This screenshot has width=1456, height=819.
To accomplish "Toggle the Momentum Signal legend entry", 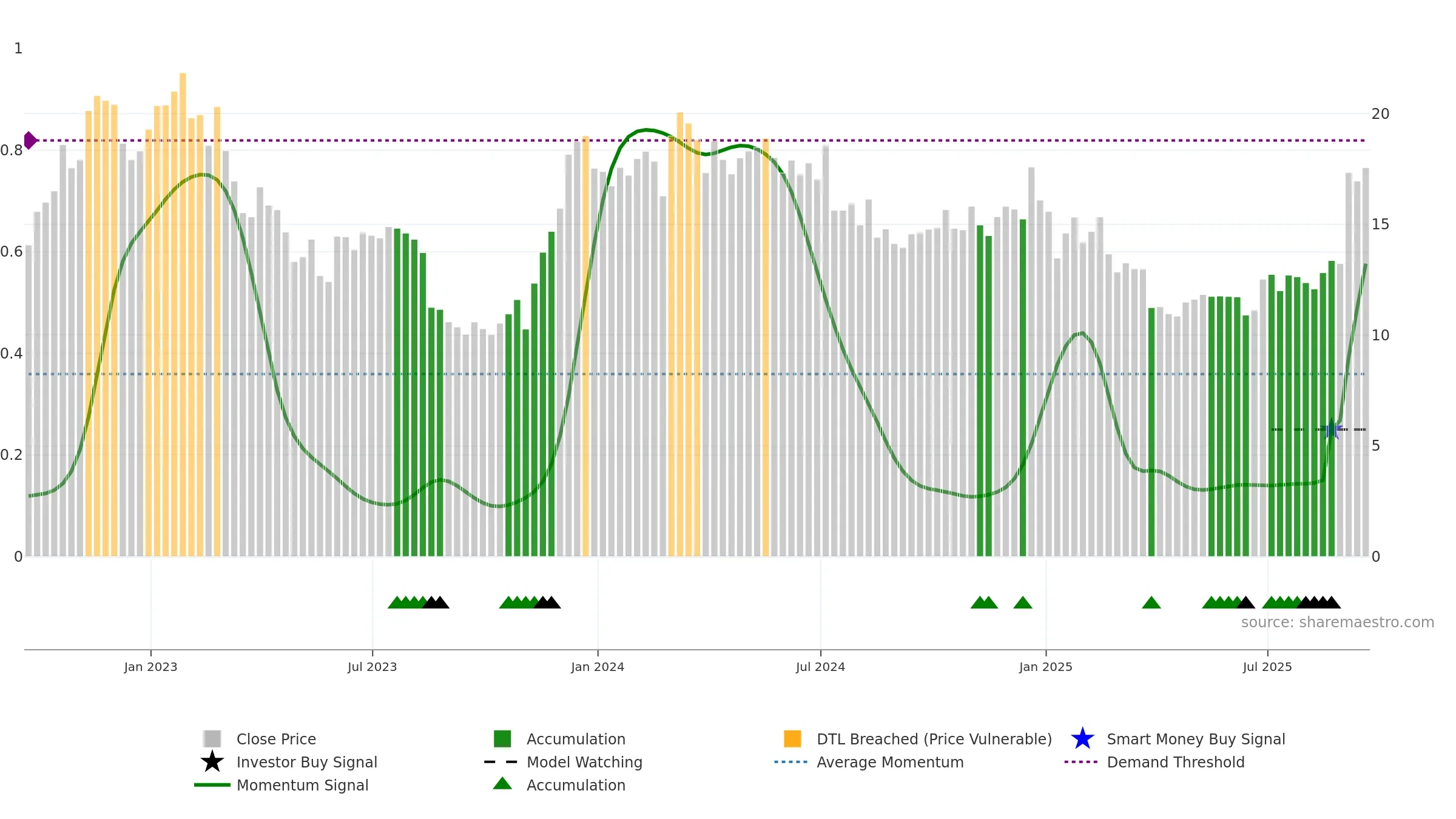I will 281,785.
